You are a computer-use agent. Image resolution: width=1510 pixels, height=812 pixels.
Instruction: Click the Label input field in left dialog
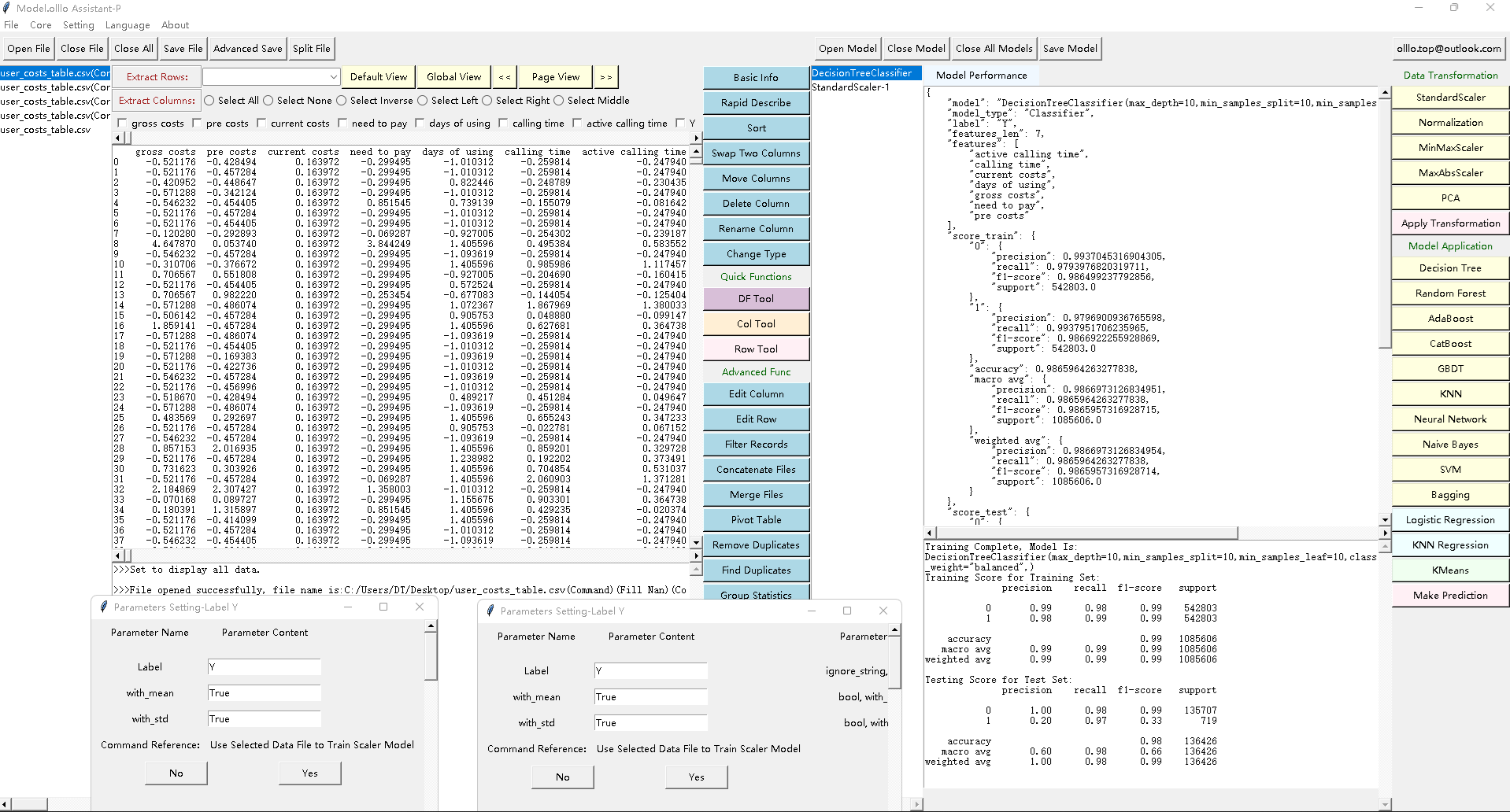point(264,666)
